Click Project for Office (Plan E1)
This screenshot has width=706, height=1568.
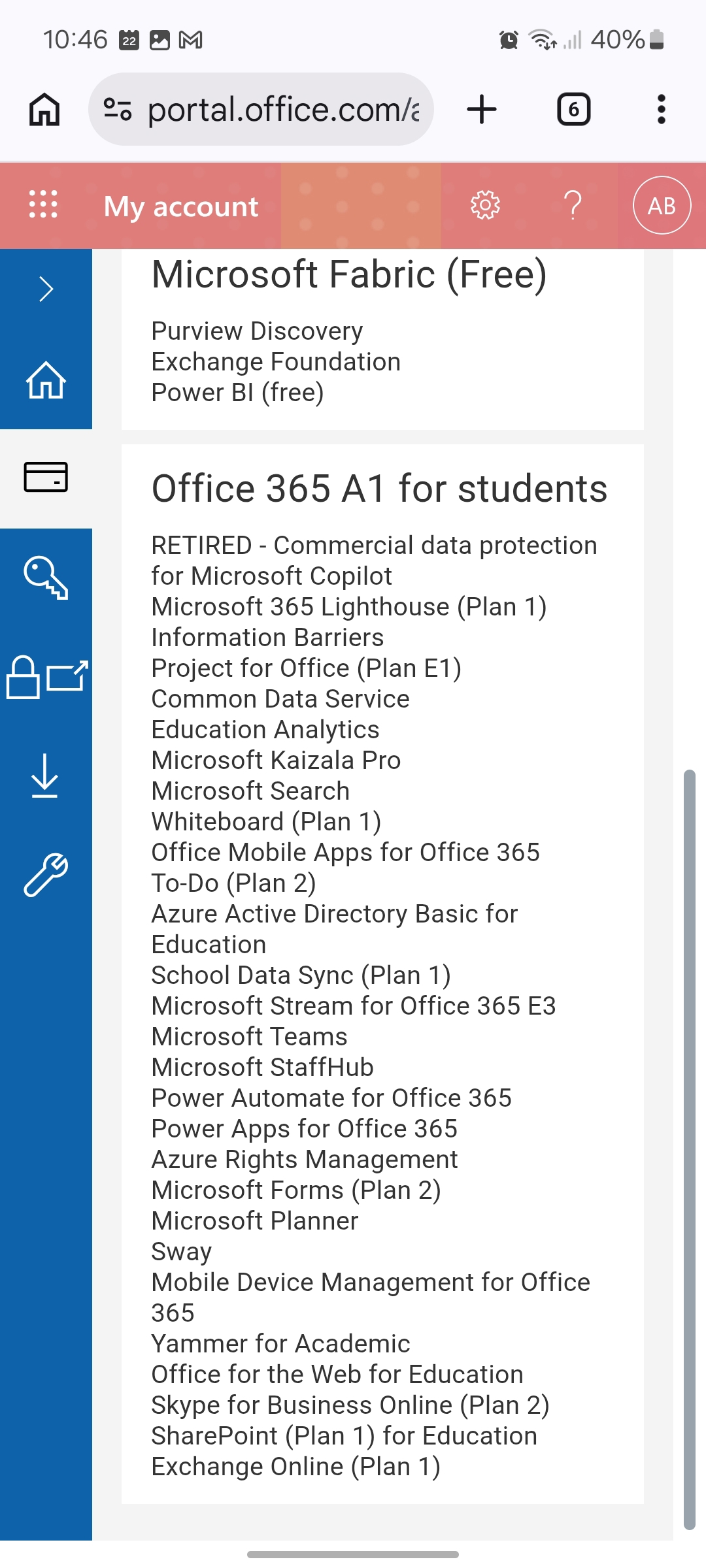click(x=307, y=668)
